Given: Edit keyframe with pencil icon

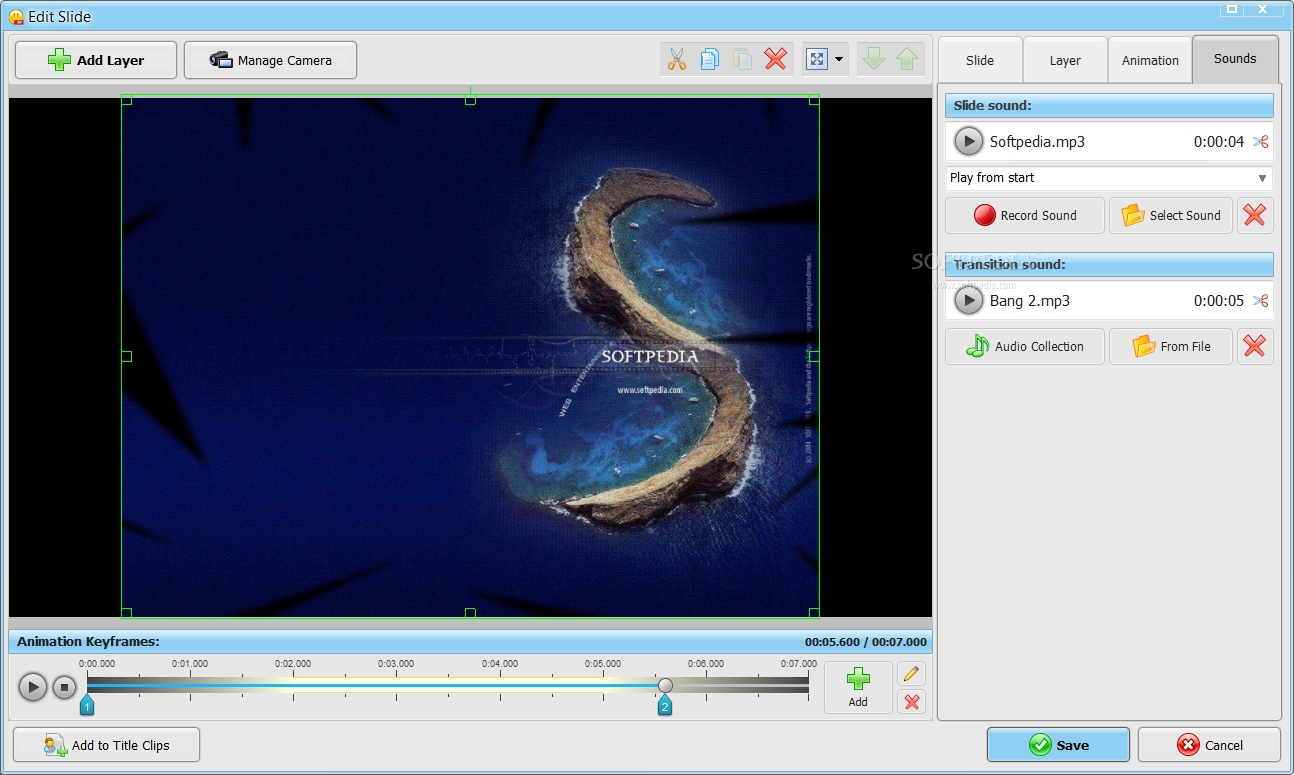Looking at the screenshot, I should point(911,674).
